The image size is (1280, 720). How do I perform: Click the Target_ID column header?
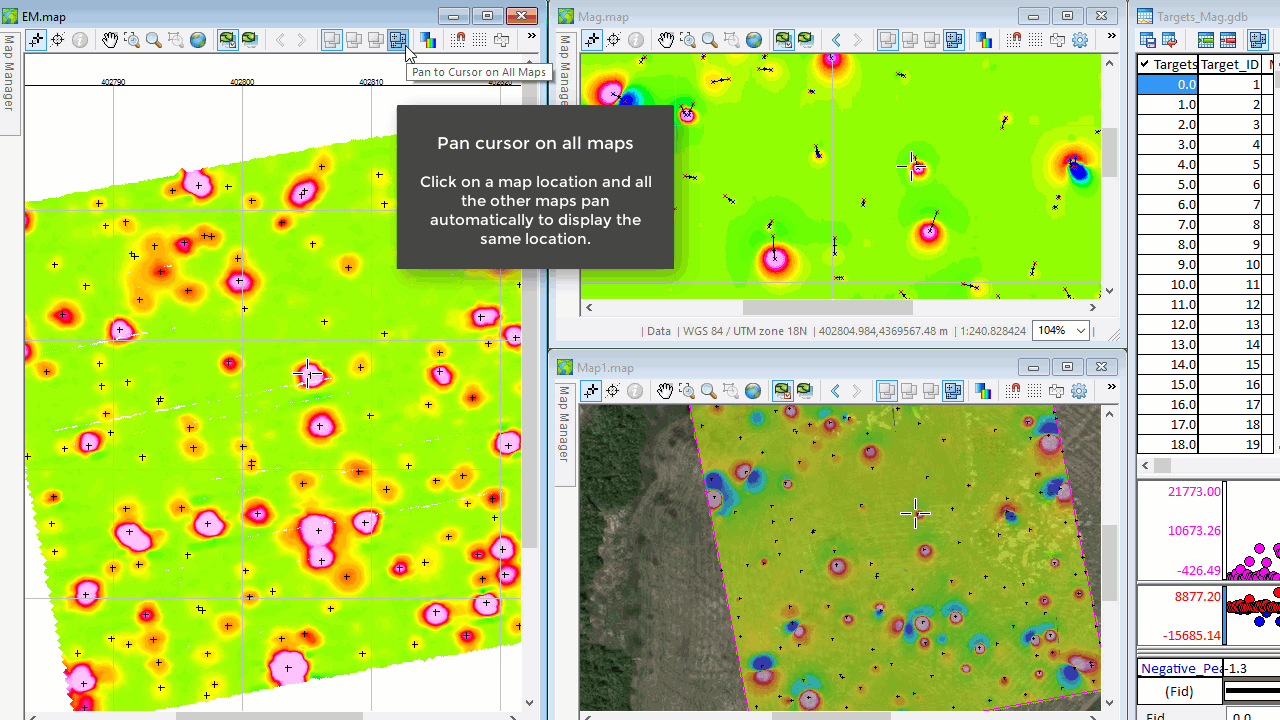pyautogui.click(x=1229, y=65)
